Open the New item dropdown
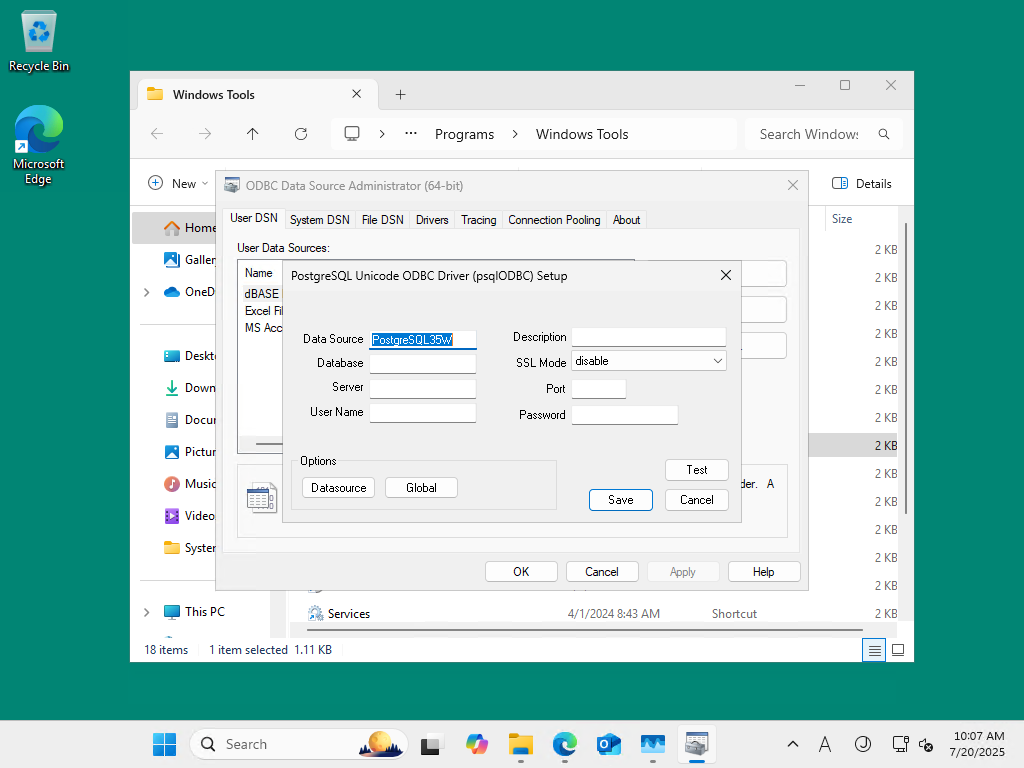 pos(178,184)
